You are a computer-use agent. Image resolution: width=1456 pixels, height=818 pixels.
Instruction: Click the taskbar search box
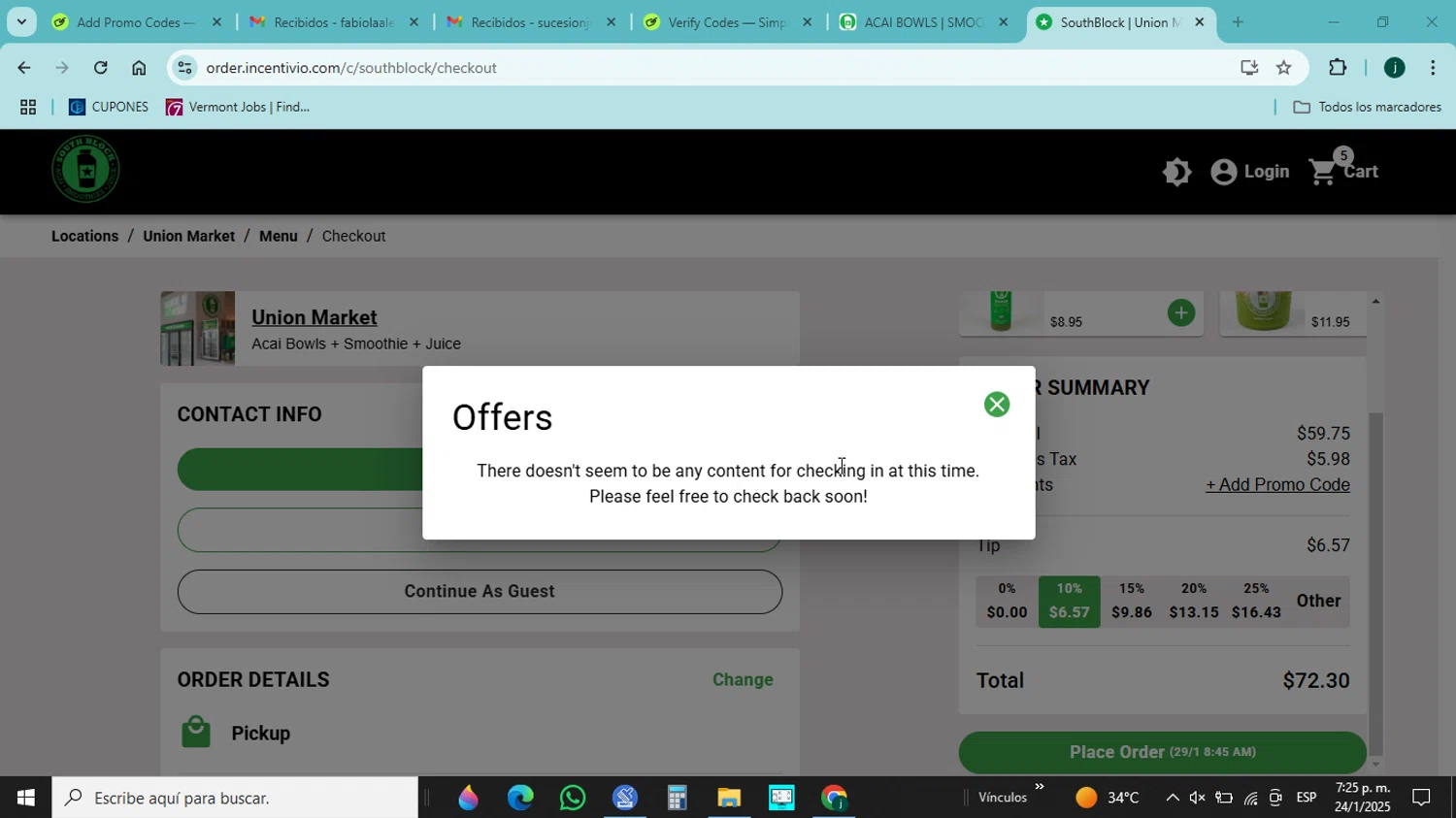point(235,798)
